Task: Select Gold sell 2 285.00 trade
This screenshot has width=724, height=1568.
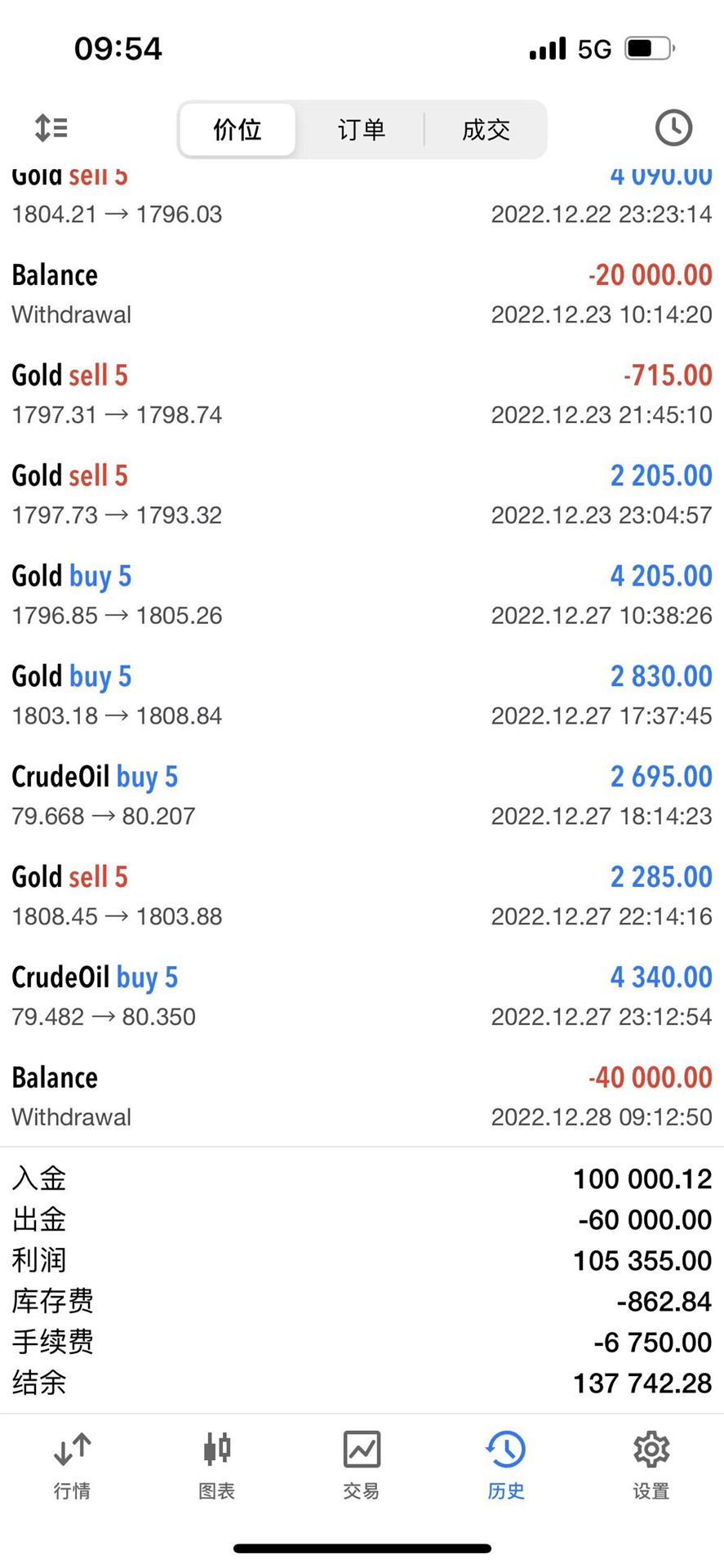Action: point(362,896)
